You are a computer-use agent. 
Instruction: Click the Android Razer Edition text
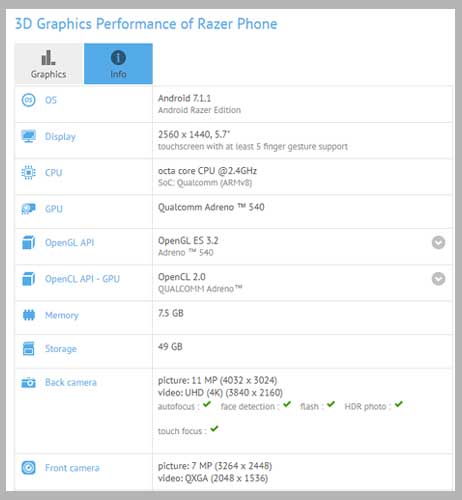[199, 110]
